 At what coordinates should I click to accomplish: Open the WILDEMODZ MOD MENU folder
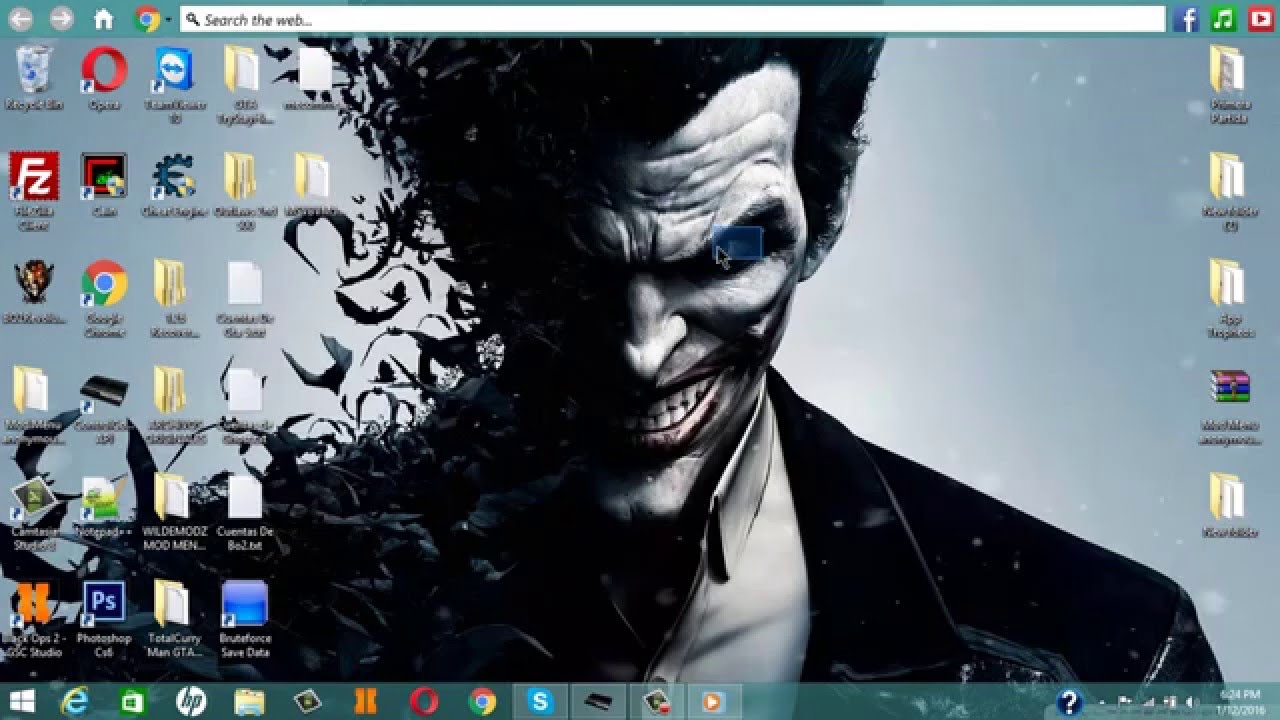tap(174, 513)
